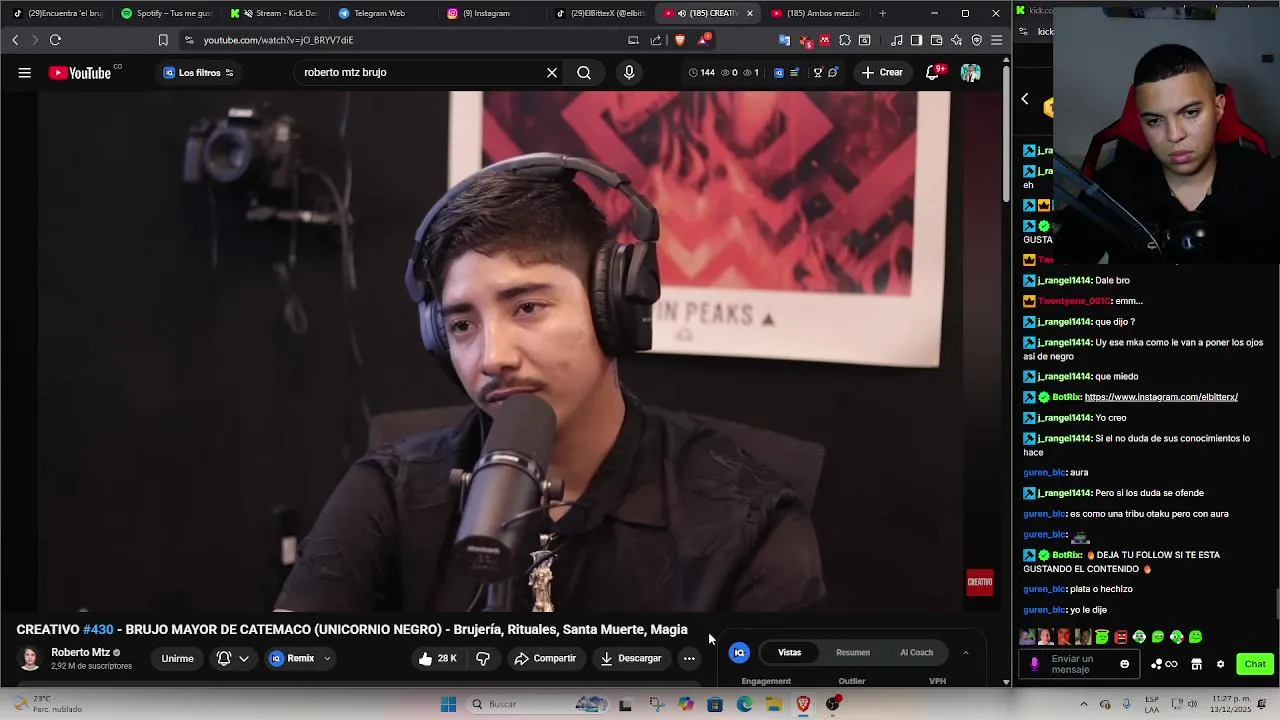Open the Crear create dropdown
Viewport: 1280px width, 720px height.
coord(882,72)
